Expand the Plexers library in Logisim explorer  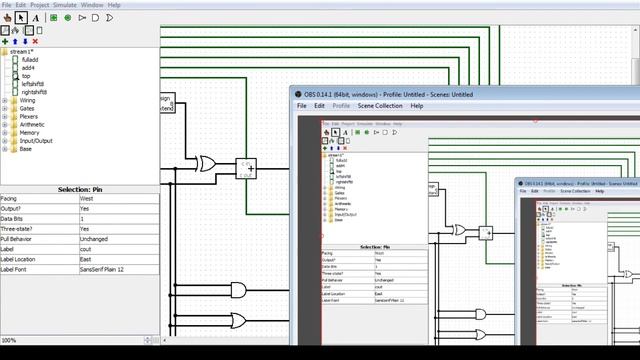[5, 117]
